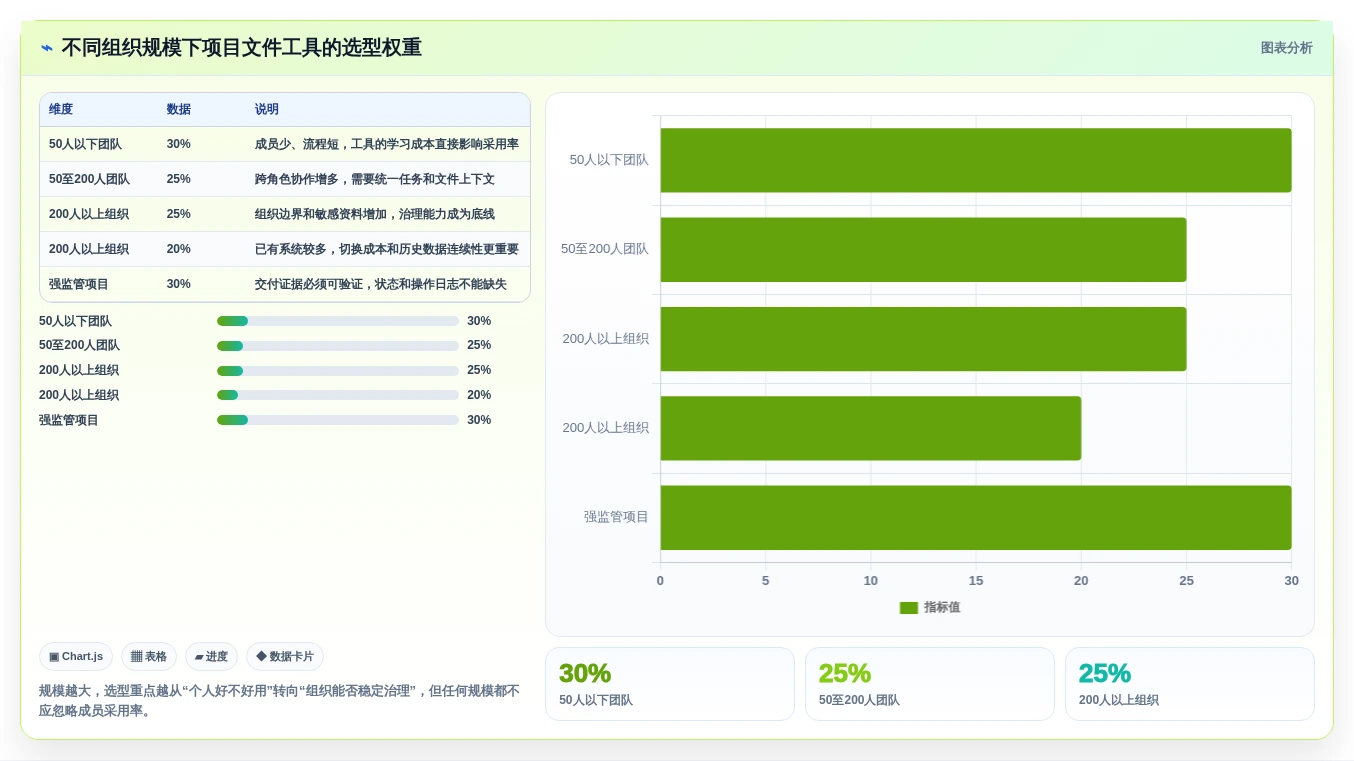Viewport: 1354px width, 761px height.
Task: Select the 进度 chip
Action: (211, 657)
